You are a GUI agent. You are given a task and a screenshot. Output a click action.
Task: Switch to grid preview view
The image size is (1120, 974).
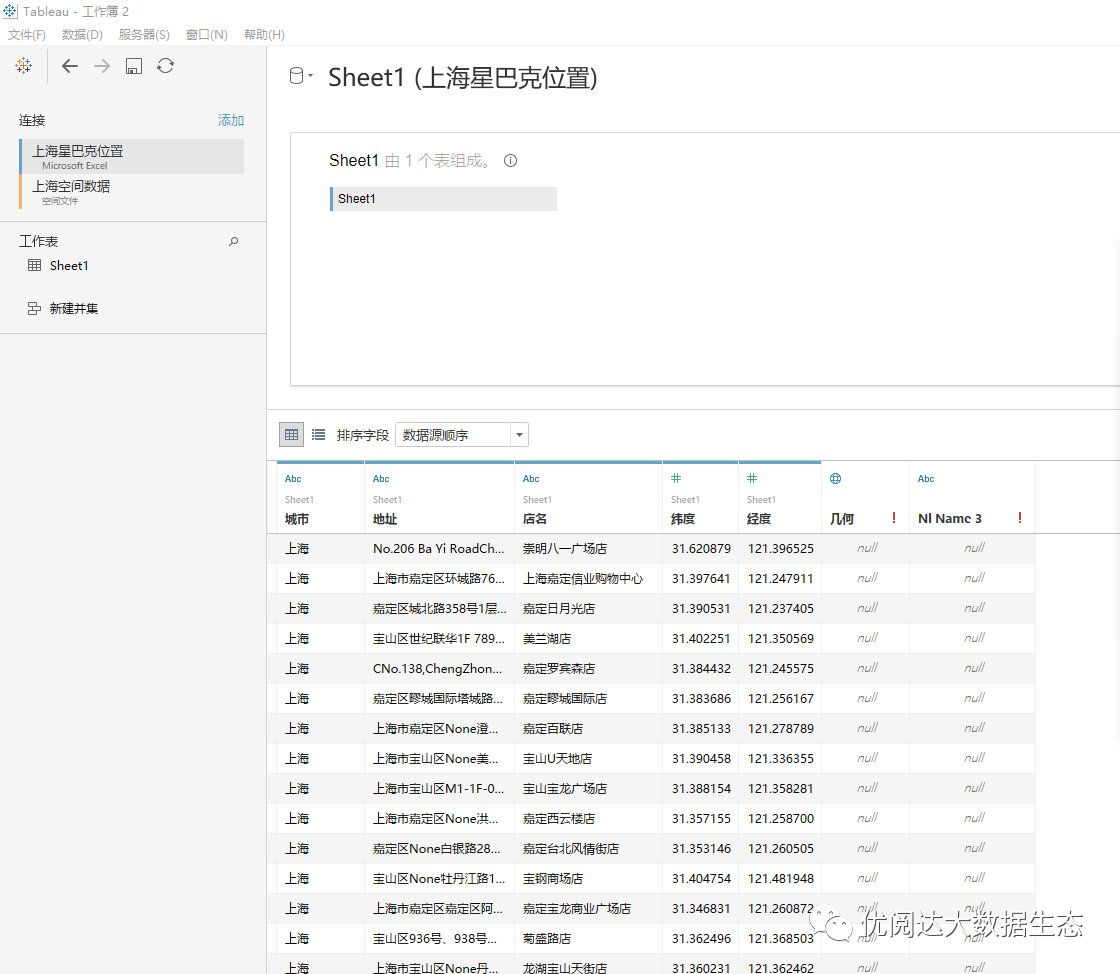click(291, 434)
